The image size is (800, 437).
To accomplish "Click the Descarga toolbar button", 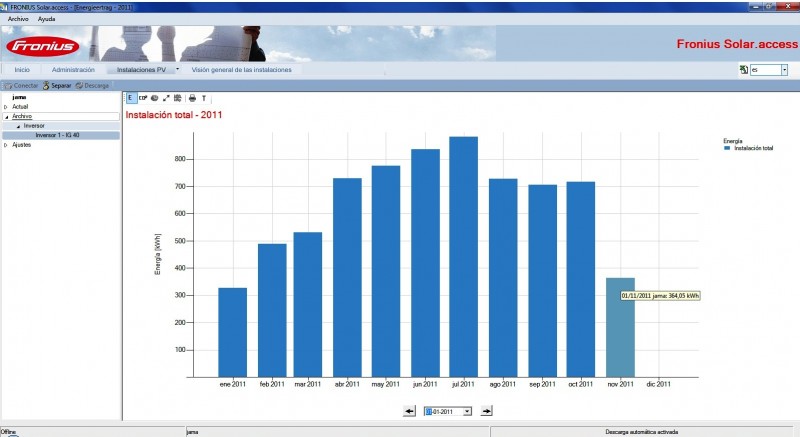I will pos(92,86).
